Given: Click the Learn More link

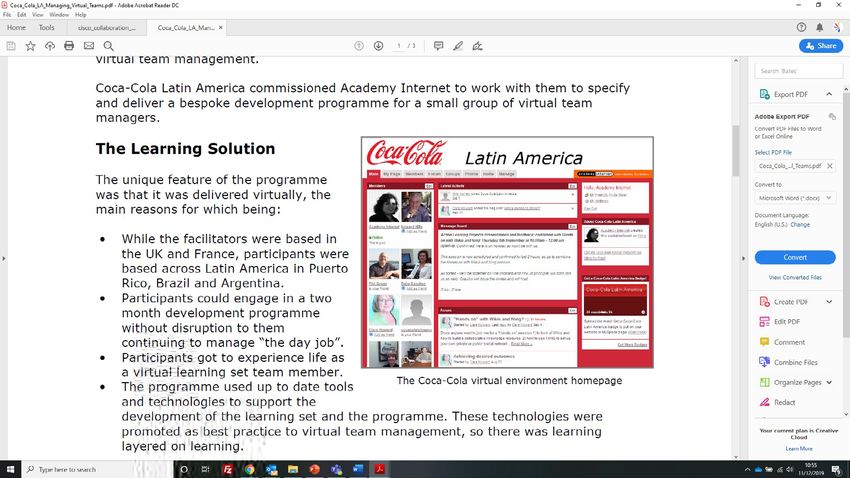Looking at the screenshot, I should [x=799, y=449].
